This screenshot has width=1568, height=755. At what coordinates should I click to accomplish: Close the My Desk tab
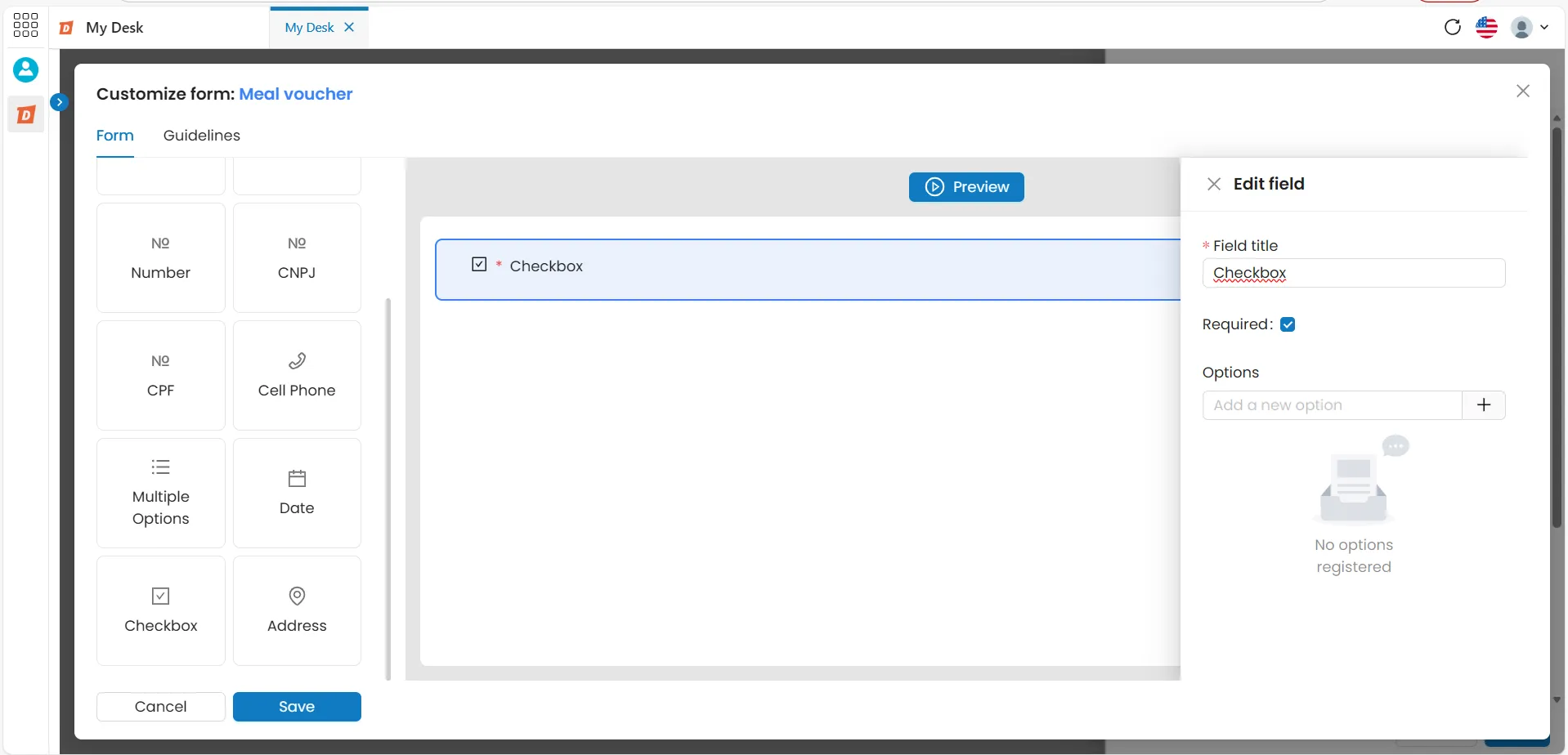[x=349, y=27]
